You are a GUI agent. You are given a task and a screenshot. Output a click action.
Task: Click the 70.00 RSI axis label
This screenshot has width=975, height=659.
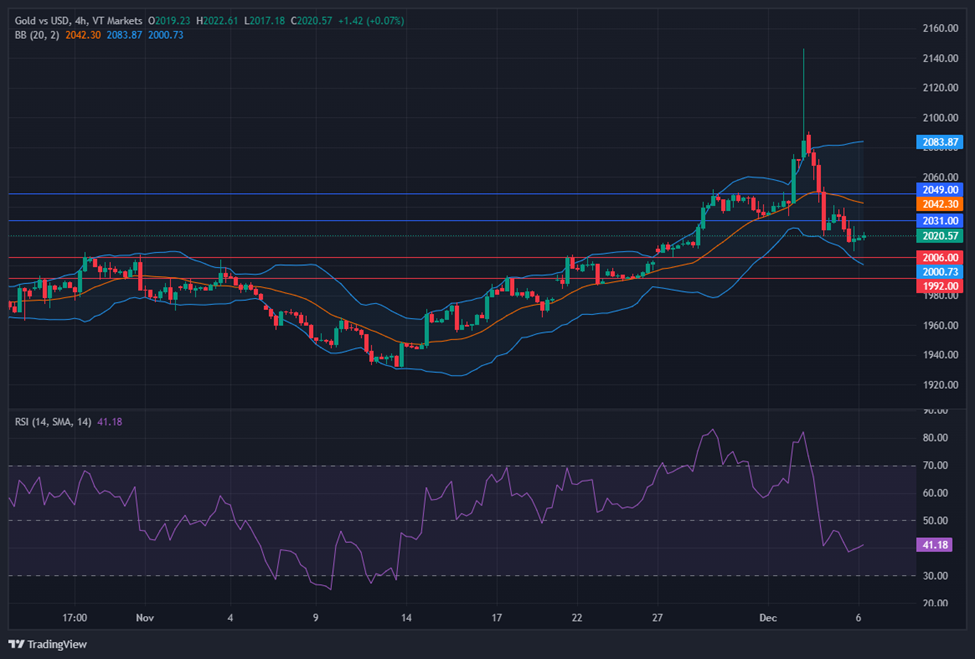(x=935, y=465)
